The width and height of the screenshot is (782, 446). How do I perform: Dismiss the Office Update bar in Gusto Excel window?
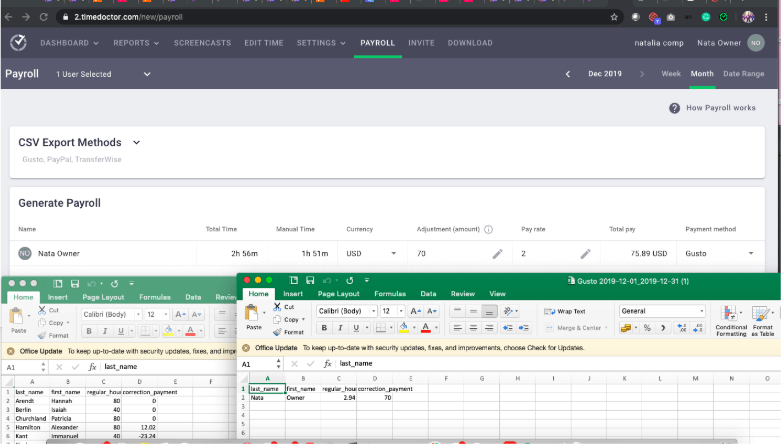click(x=246, y=348)
